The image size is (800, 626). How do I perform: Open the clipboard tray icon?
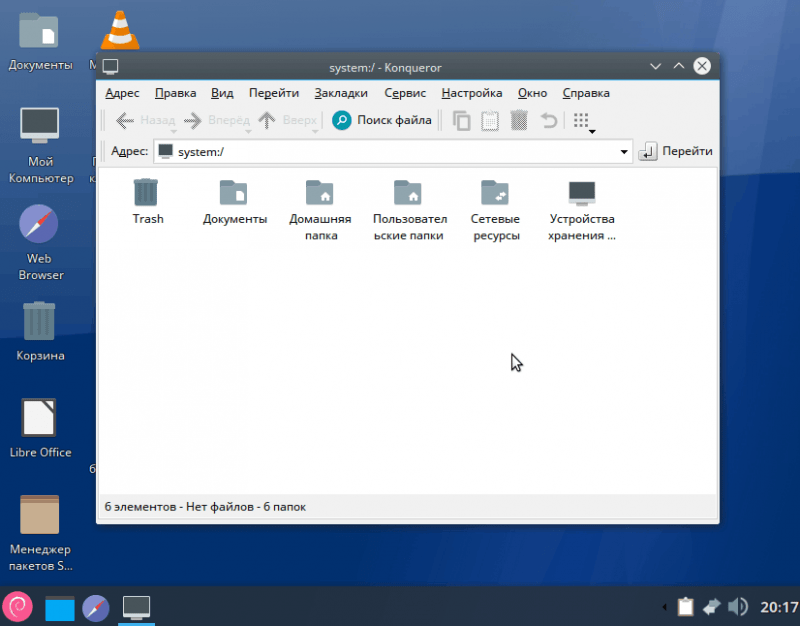[685, 607]
